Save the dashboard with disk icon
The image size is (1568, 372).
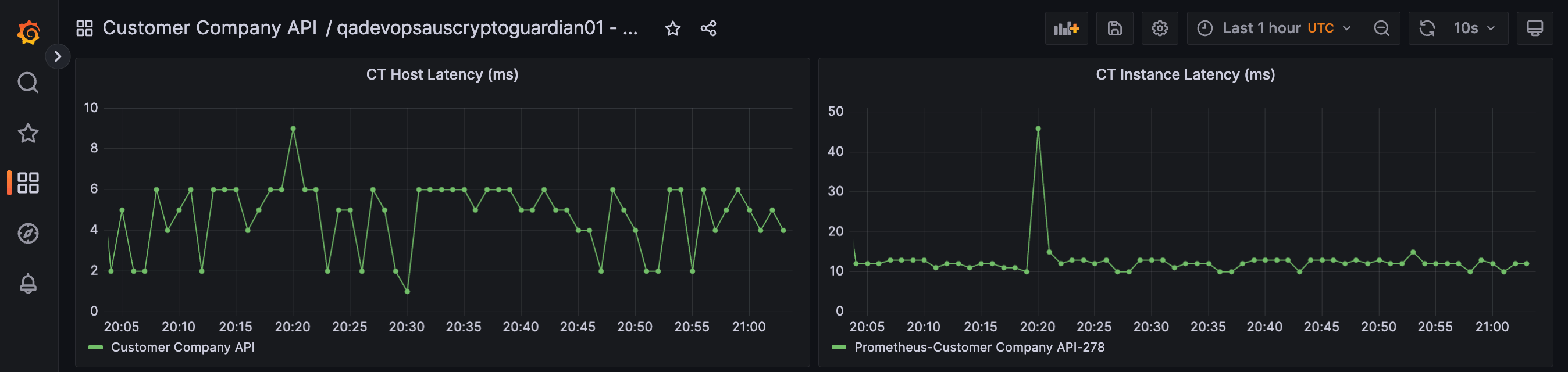[x=1114, y=28]
